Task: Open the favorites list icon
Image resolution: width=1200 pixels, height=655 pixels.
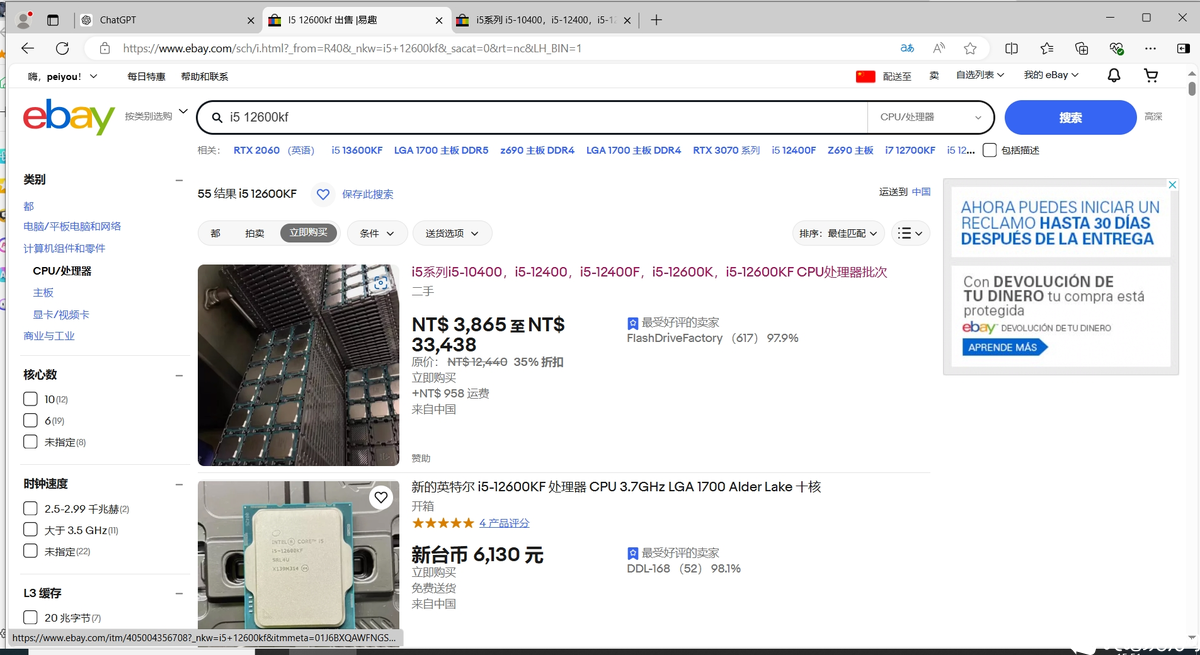Action: (1046, 48)
